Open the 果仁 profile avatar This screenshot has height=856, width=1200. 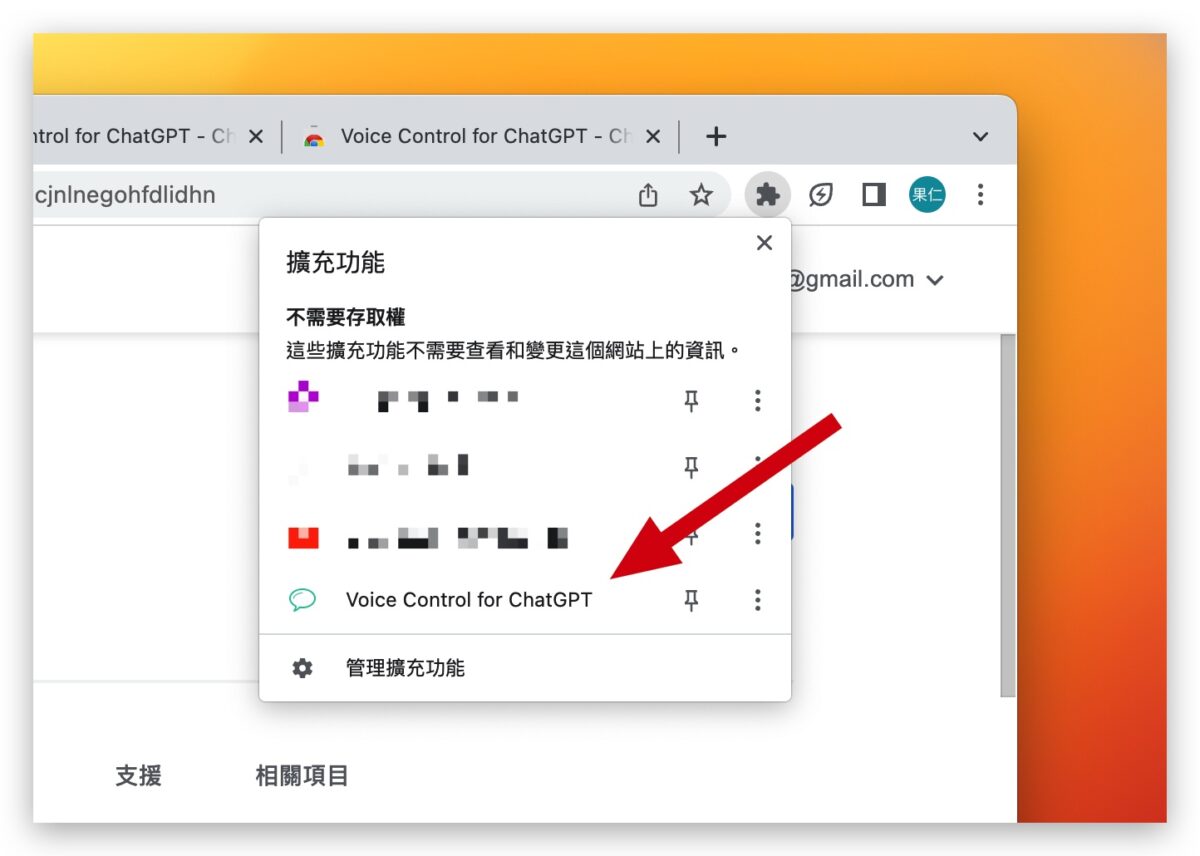tap(927, 195)
